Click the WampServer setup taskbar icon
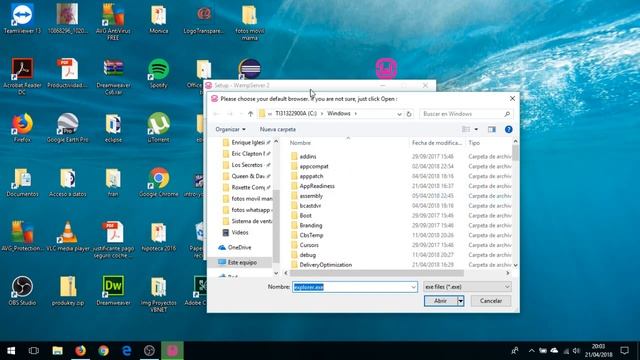The image size is (640, 360). pyautogui.click(x=172, y=351)
